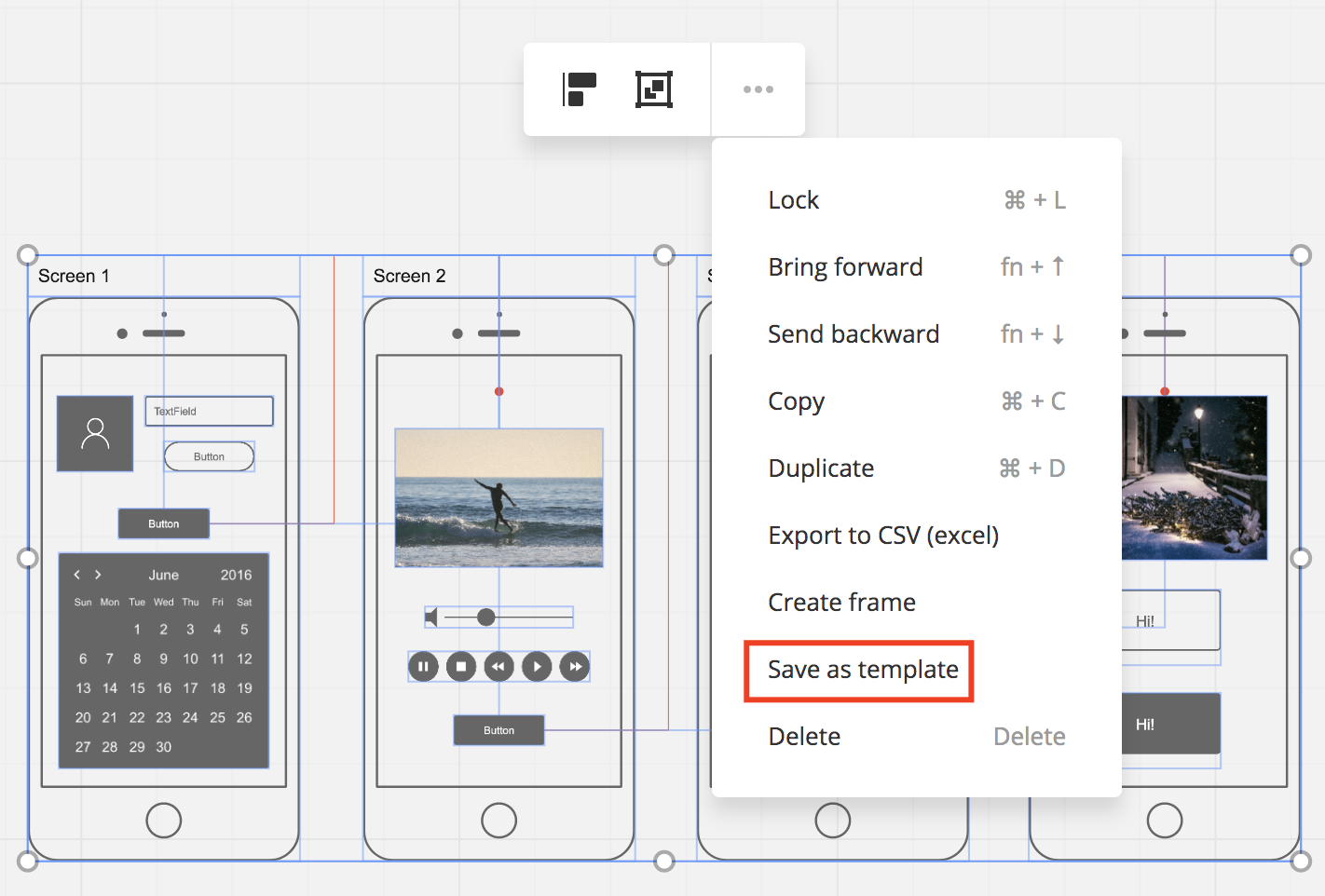Viewport: 1325px width, 896px height.
Task: Click the TextField input in Screen 1
Action: (x=209, y=412)
